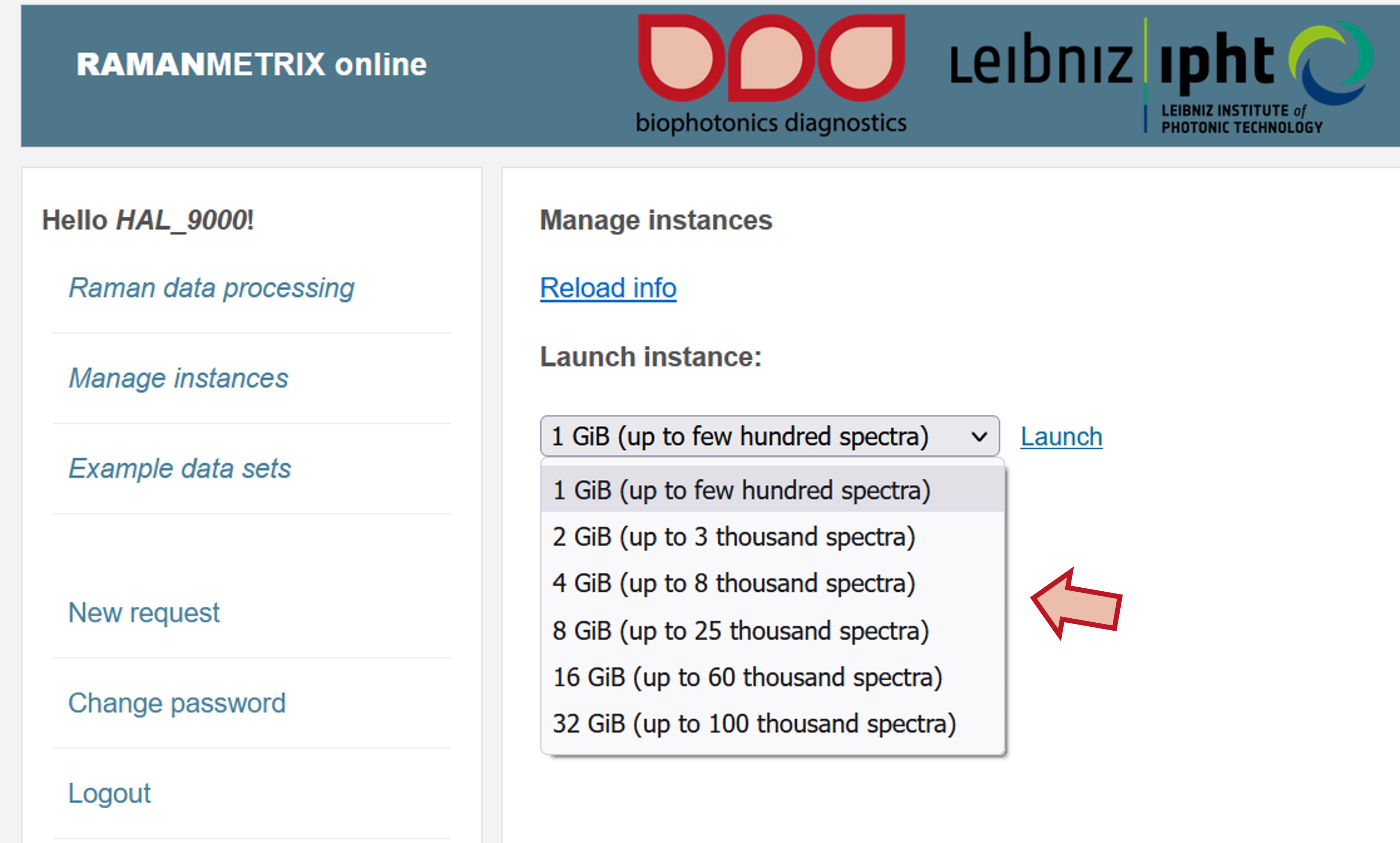Collapse the instance size dropdown arrow
Image resolution: width=1400 pixels, height=843 pixels.
click(979, 436)
